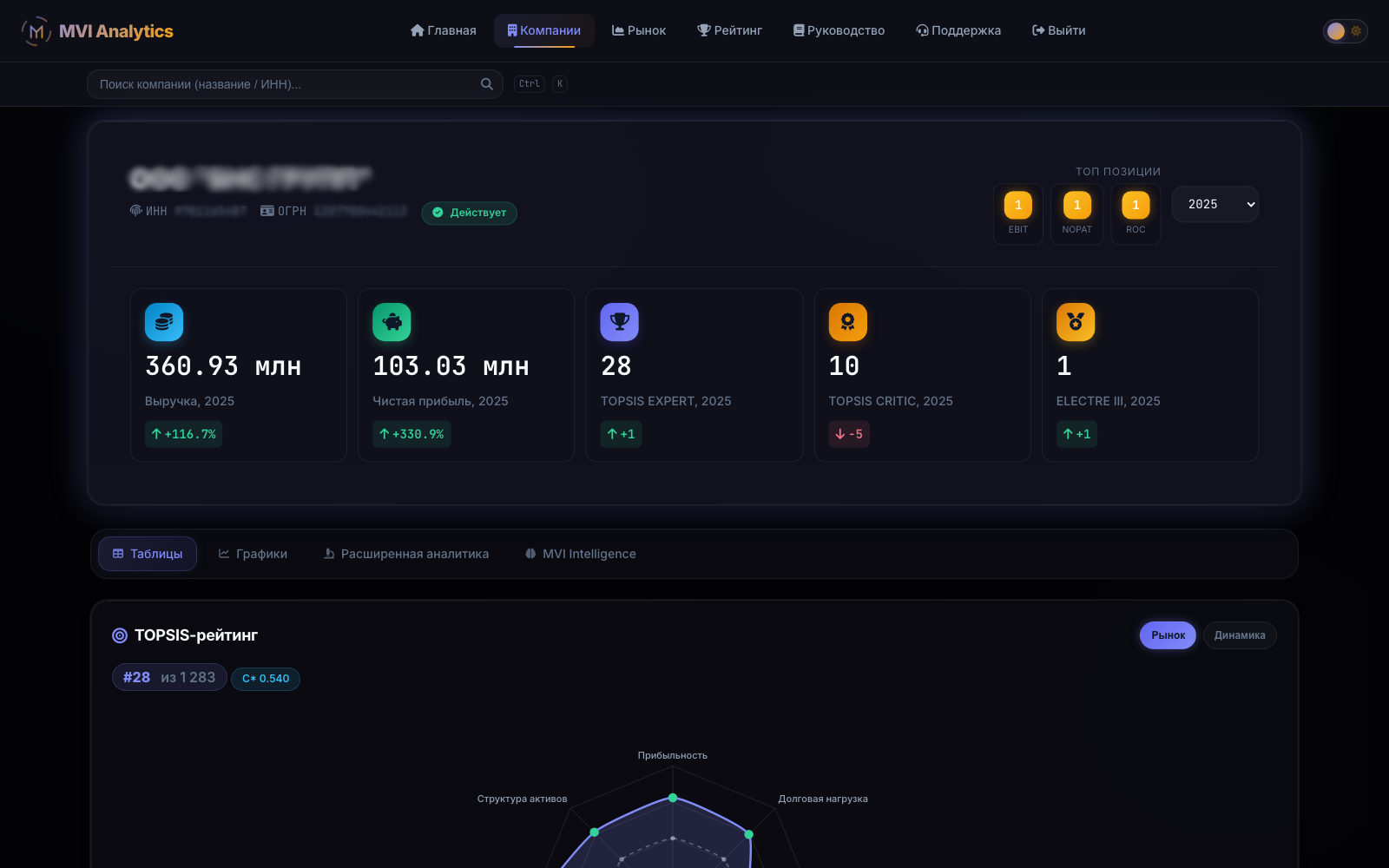1389x868 pixels.
Task: Open the Рейтинг page
Action: (730, 30)
